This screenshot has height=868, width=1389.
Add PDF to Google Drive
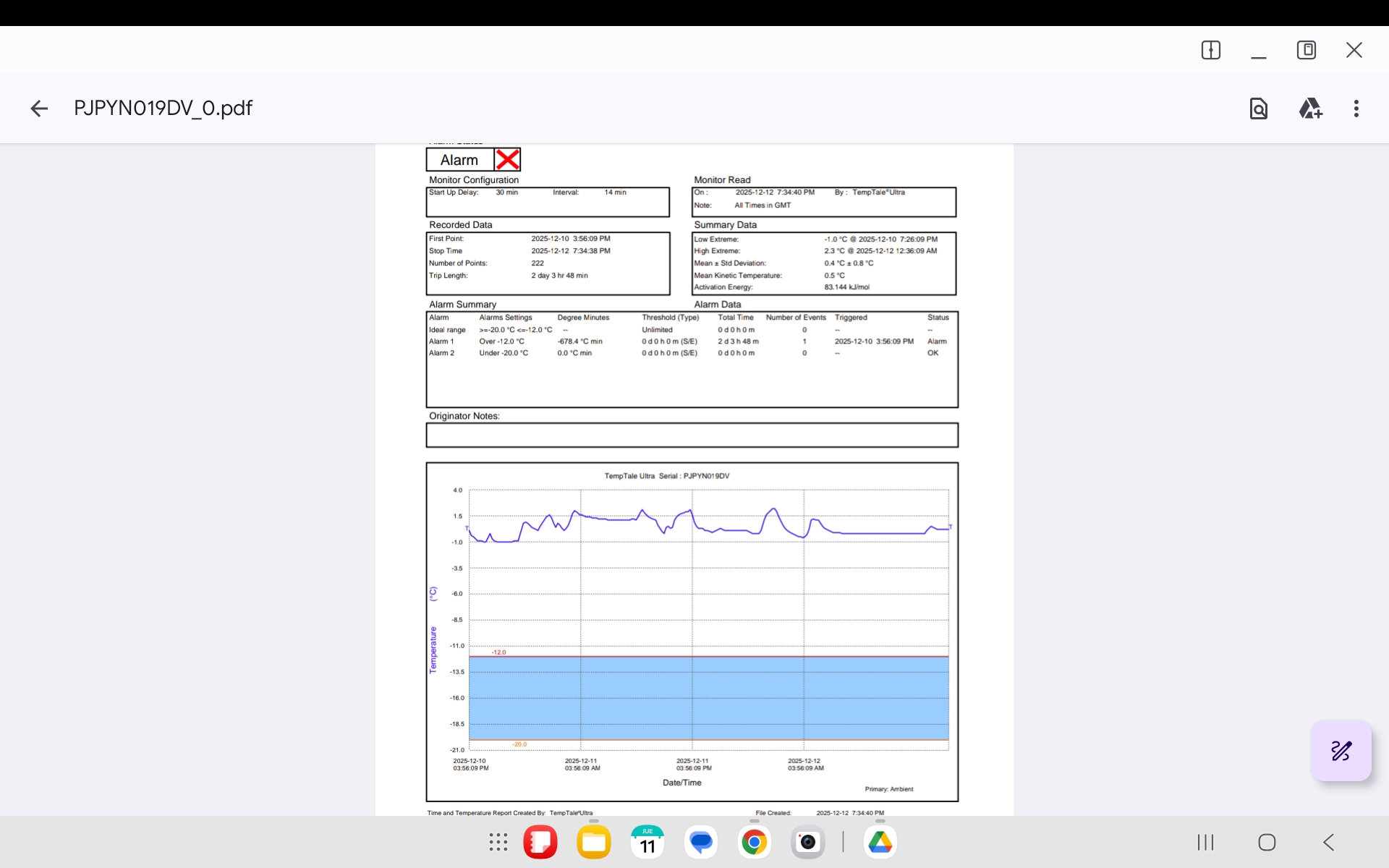[1310, 109]
